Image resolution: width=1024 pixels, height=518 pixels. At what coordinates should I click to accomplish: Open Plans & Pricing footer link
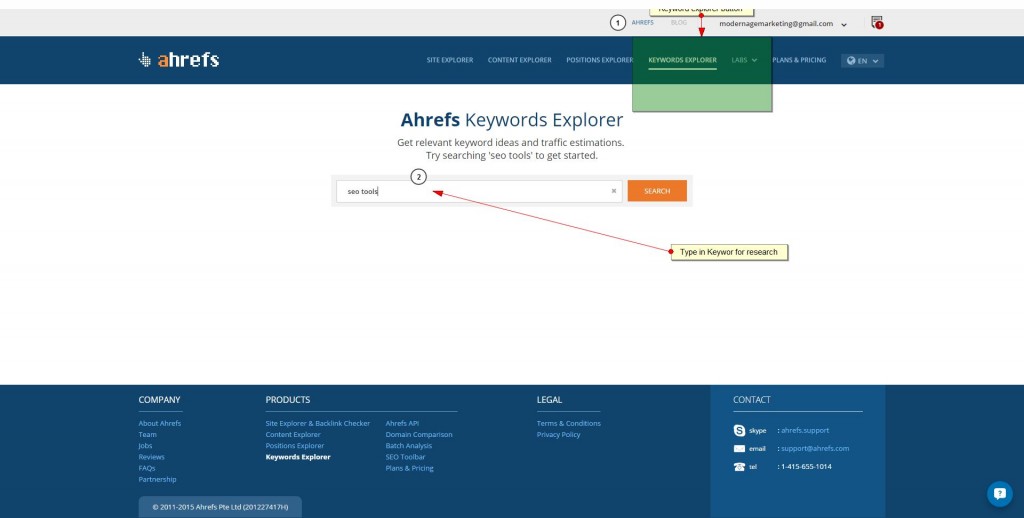pyautogui.click(x=409, y=468)
